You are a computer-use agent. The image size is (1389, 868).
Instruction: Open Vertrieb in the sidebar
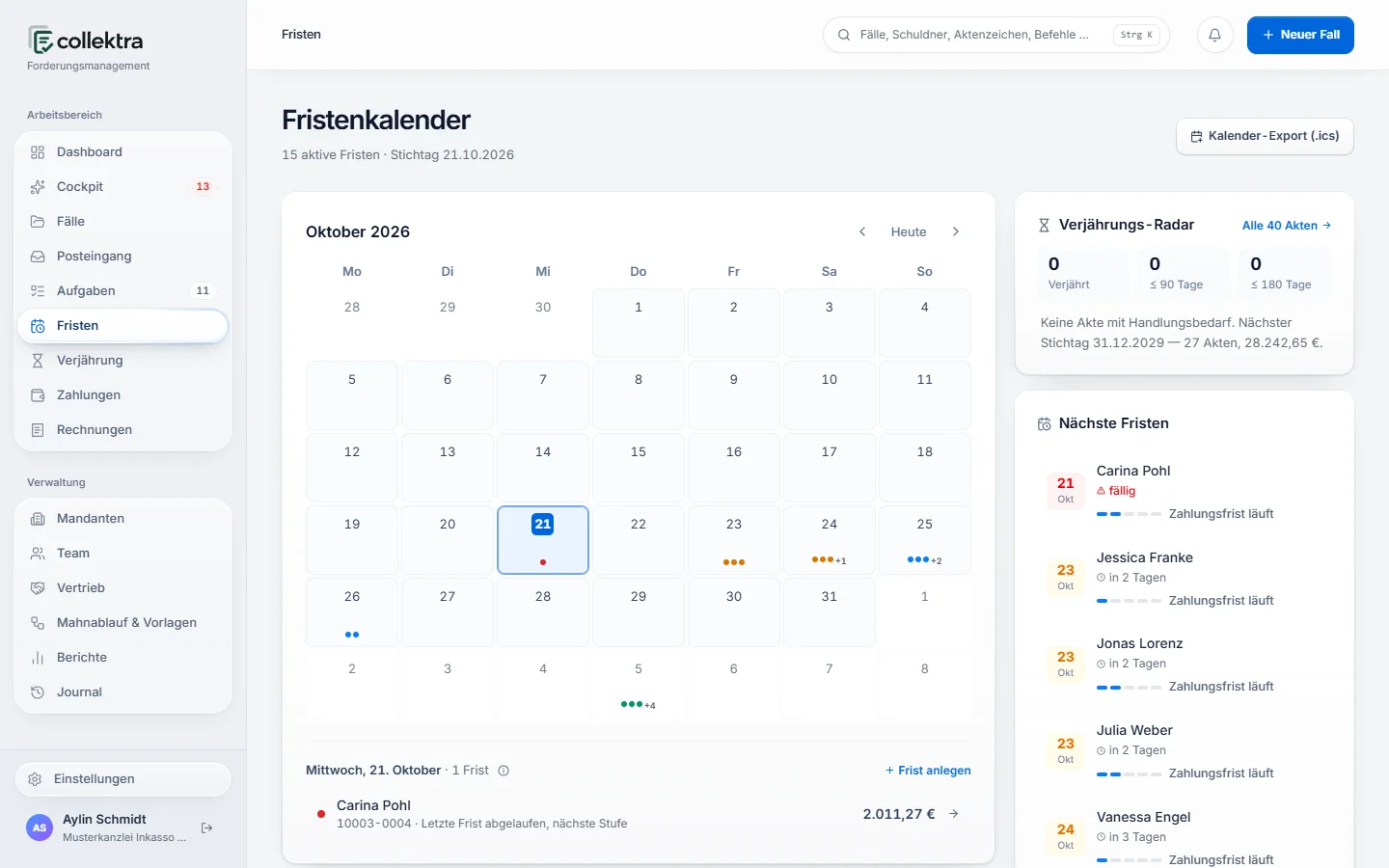click(123, 587)
